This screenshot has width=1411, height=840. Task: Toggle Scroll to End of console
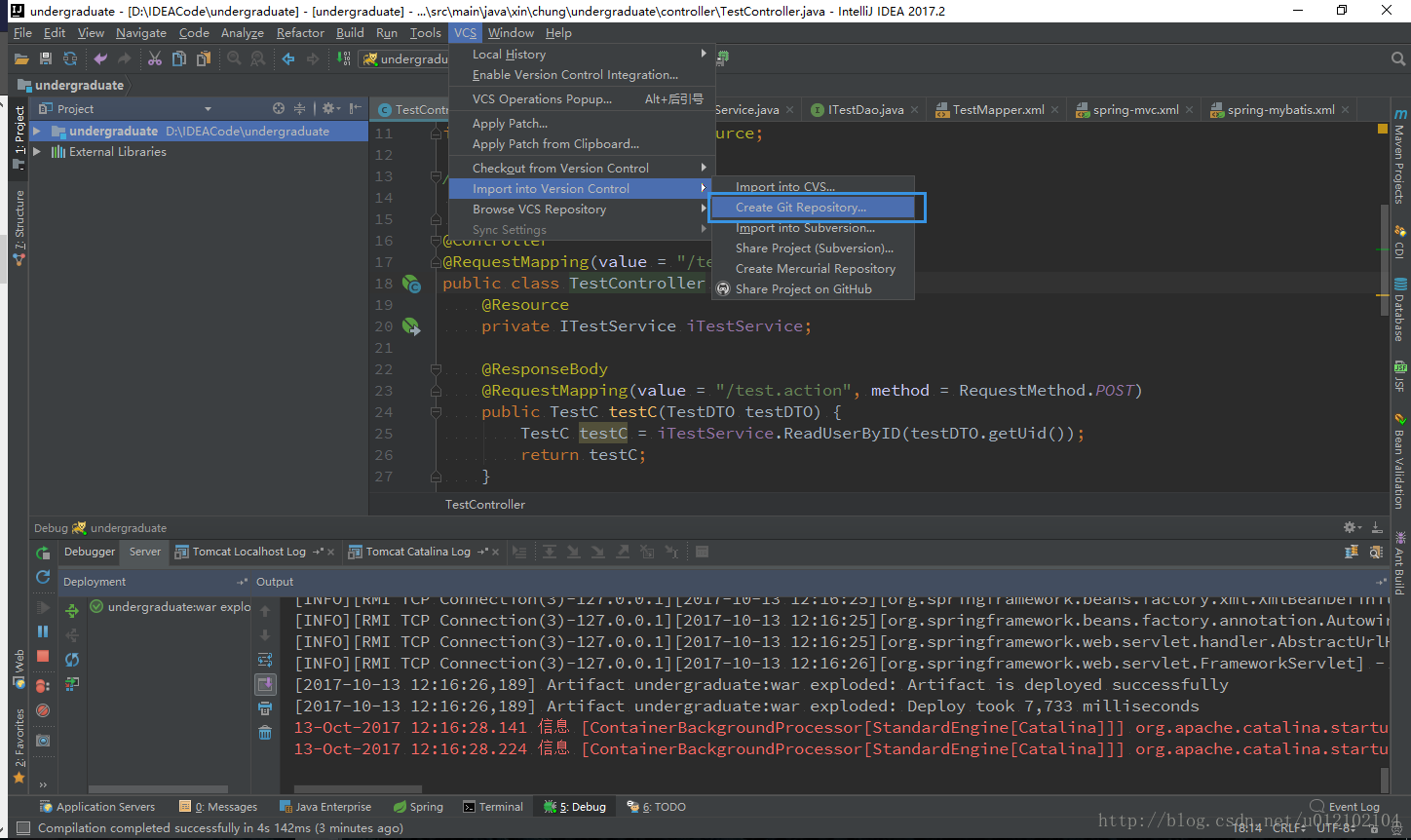(265, 684)
